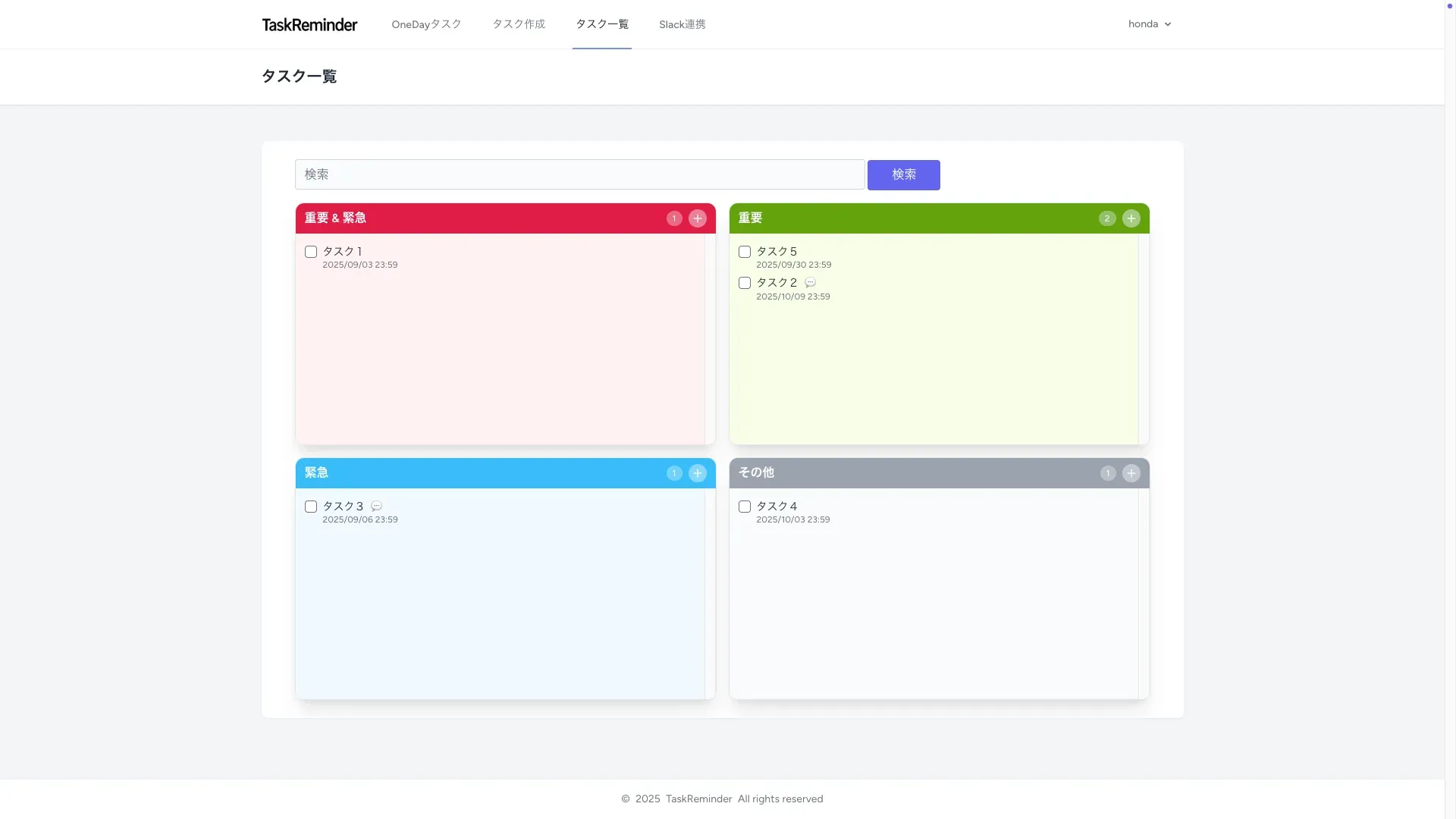Add task in その他 quadrant
This screenshot has width=1456, height=819.
click(1131, 473)
